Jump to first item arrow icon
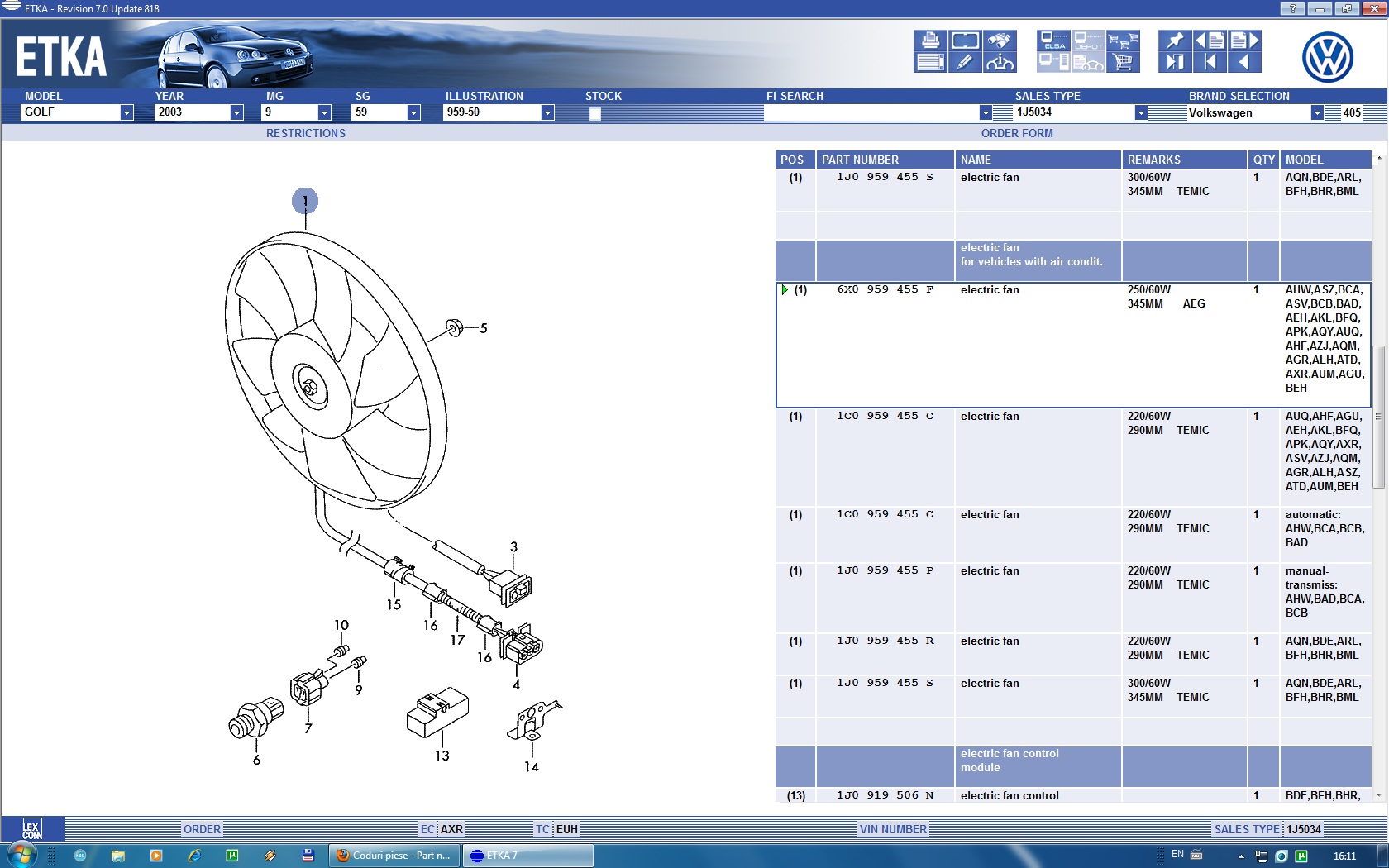This screenshot has width=1389, height=868. point(1210,62)
